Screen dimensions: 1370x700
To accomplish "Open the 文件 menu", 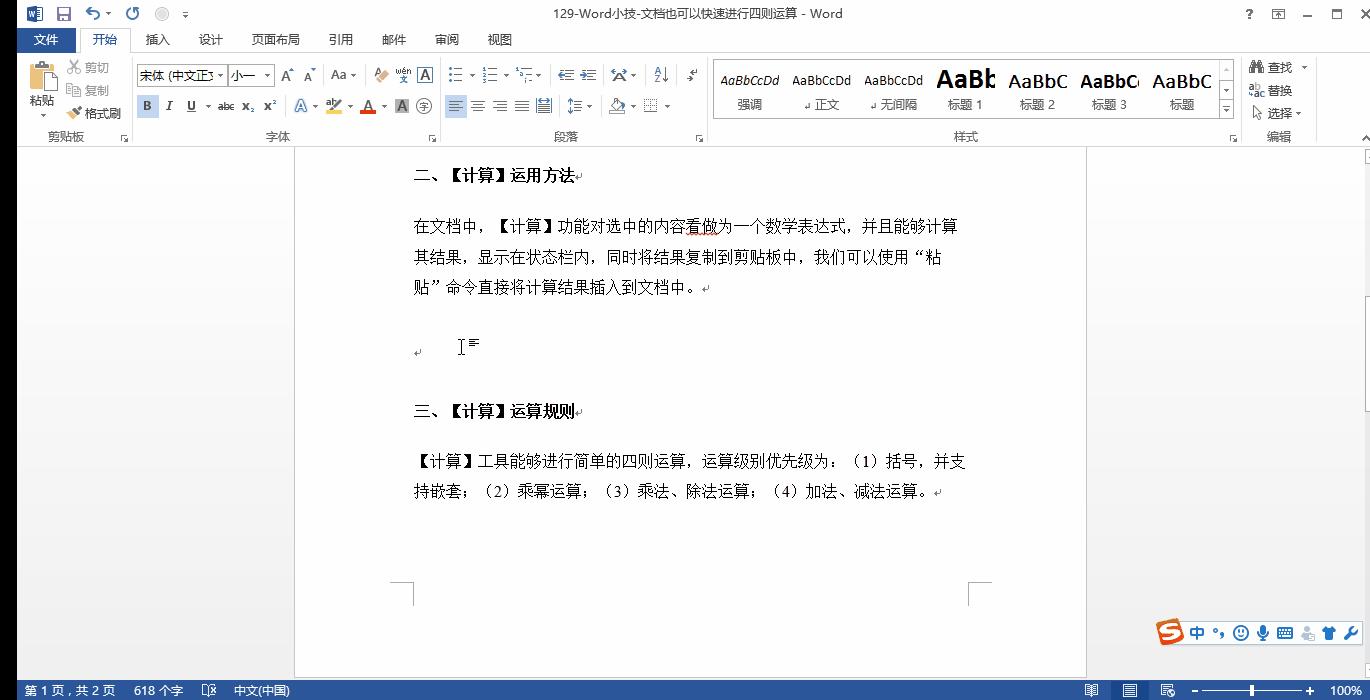I will (46, 39).
